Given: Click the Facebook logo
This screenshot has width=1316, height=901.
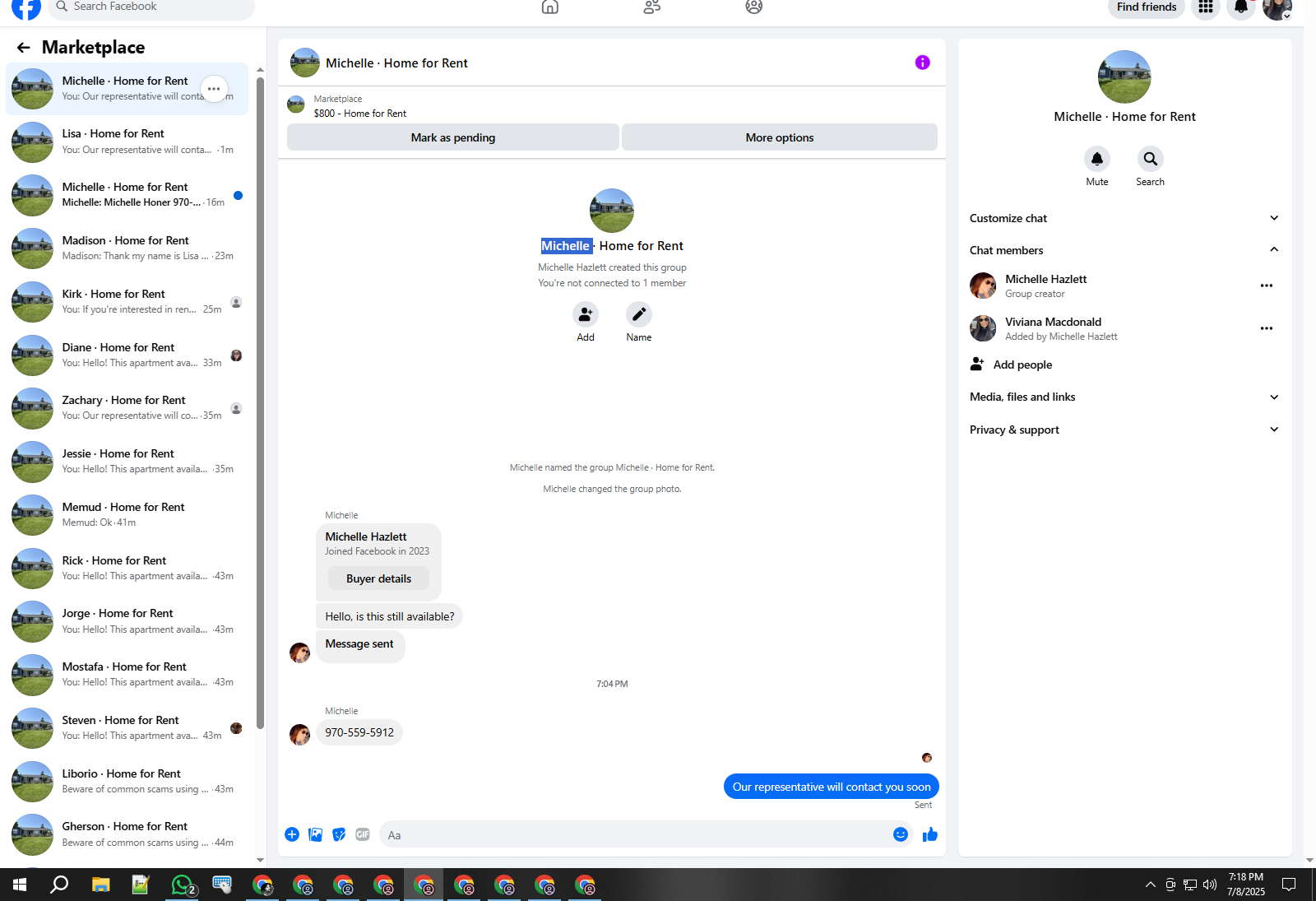Looking at the screenshot, I should tap(26, 7).
